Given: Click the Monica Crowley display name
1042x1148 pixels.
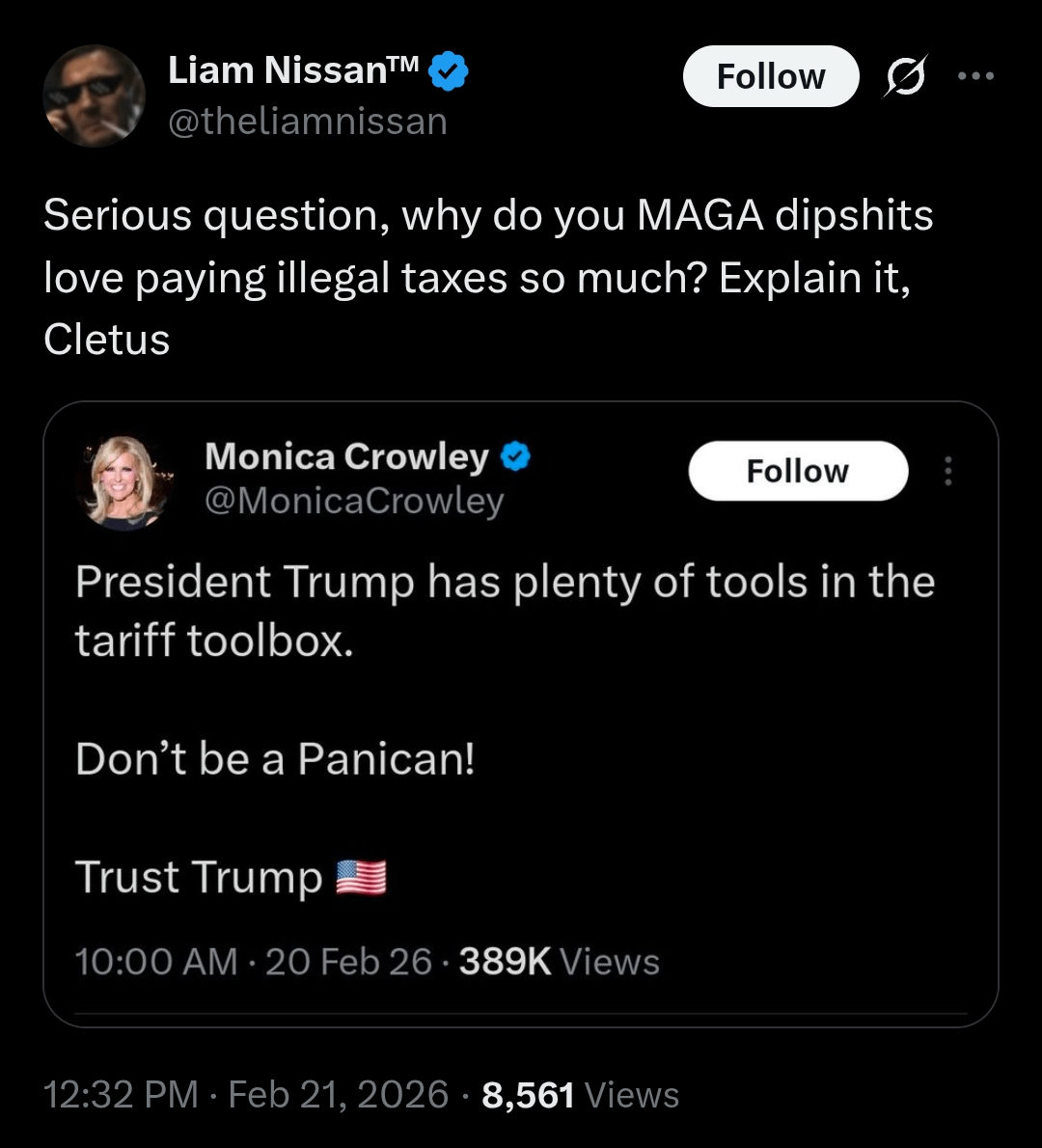Looking at the screenshot, I should (x=347, y=456).
